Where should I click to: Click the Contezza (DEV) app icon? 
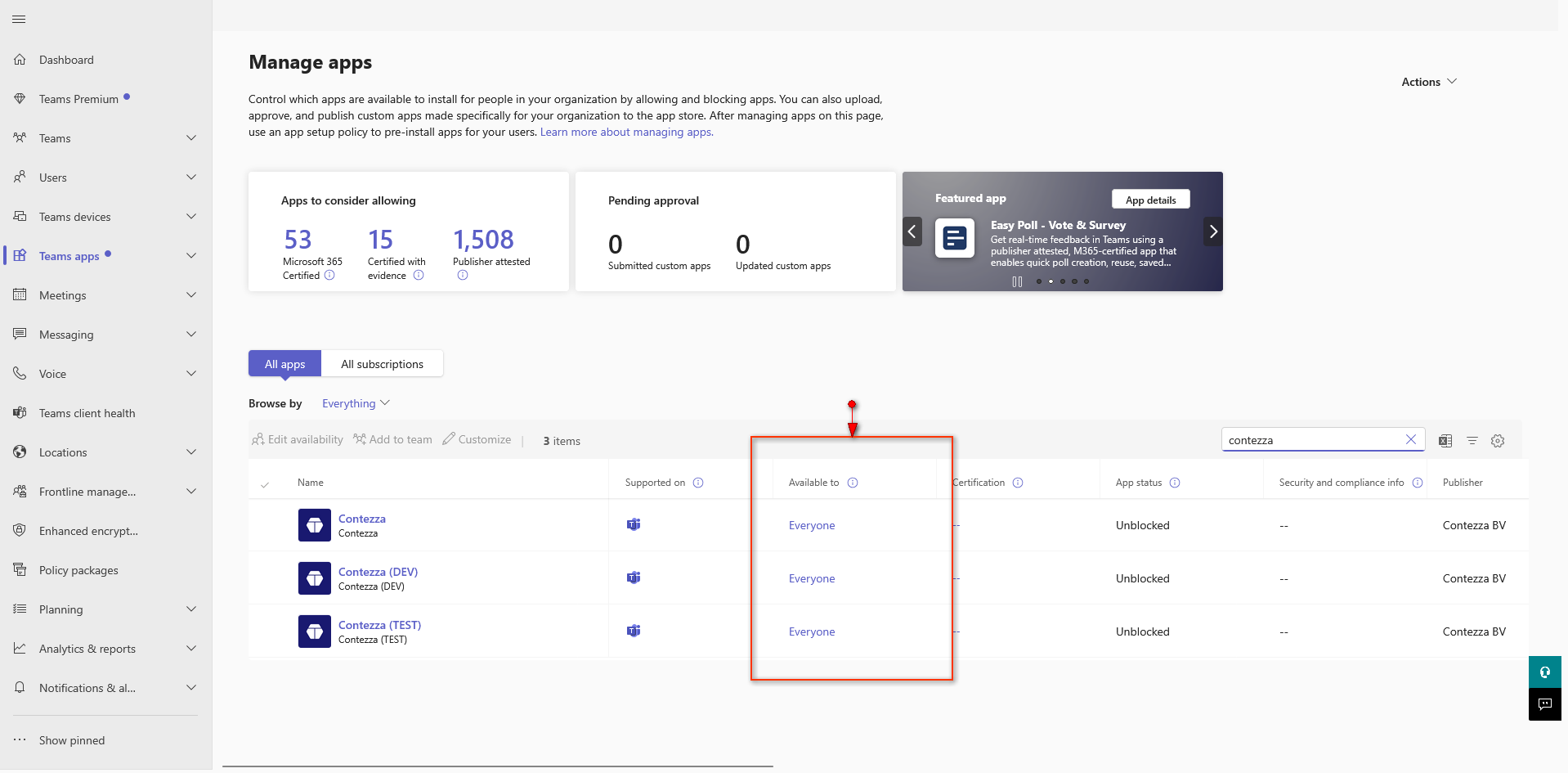point(315,578)
